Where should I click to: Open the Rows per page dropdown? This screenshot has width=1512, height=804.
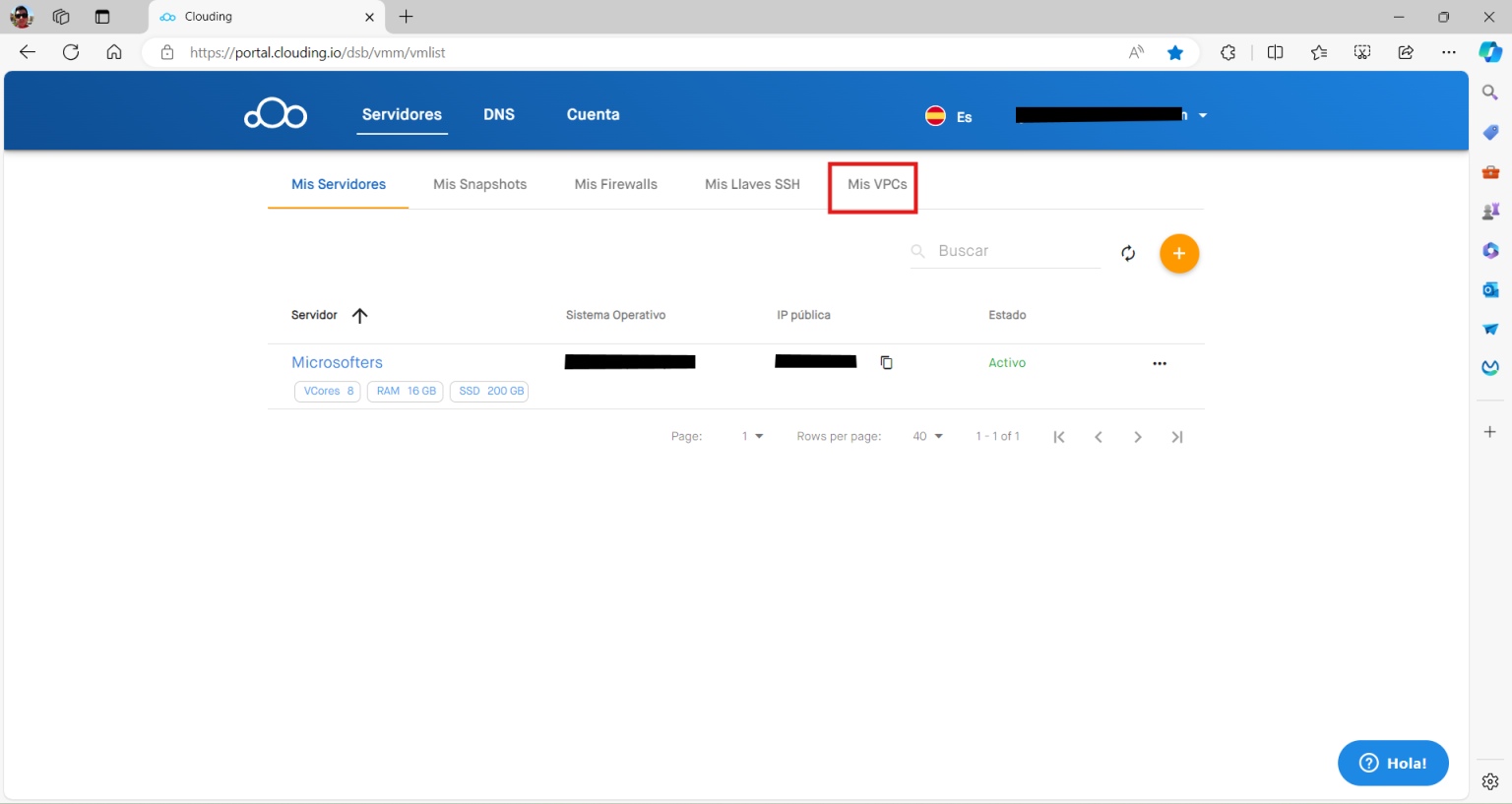pyautogui.click(x=927, y=436)
